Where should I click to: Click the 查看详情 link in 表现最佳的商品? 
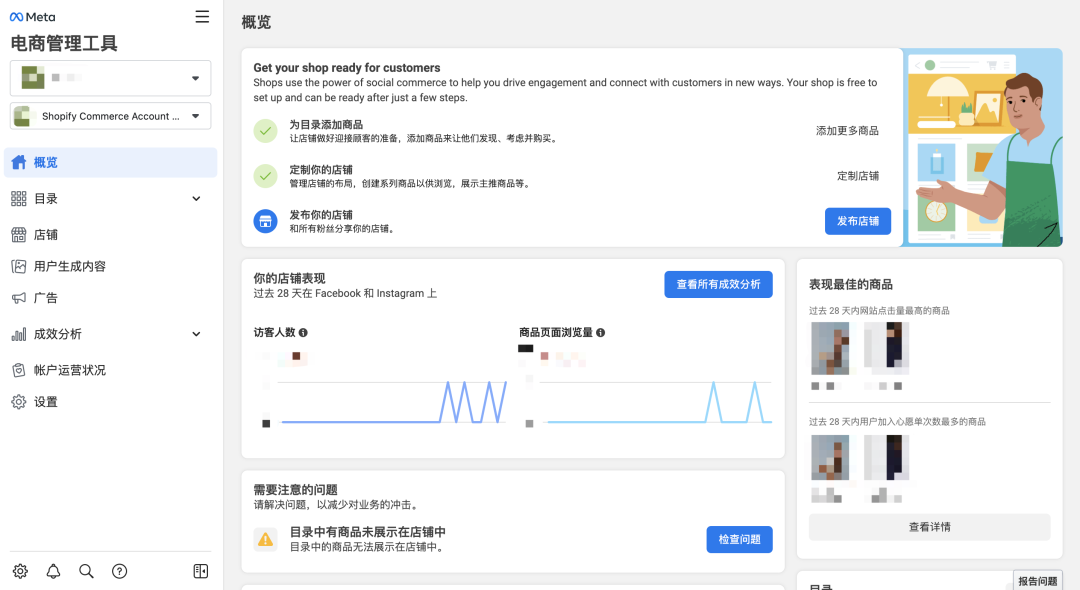click(x=929, y=527)
